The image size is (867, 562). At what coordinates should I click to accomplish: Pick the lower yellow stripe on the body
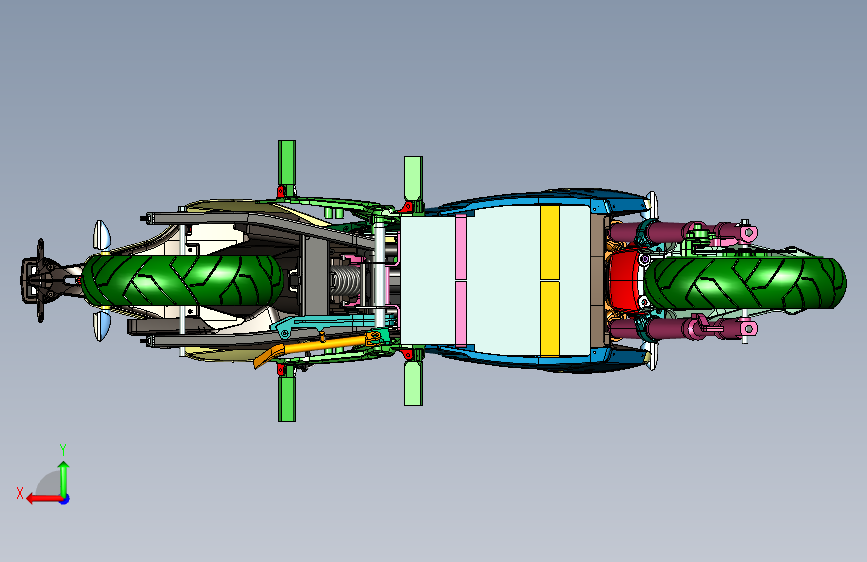tap(550, 319)
